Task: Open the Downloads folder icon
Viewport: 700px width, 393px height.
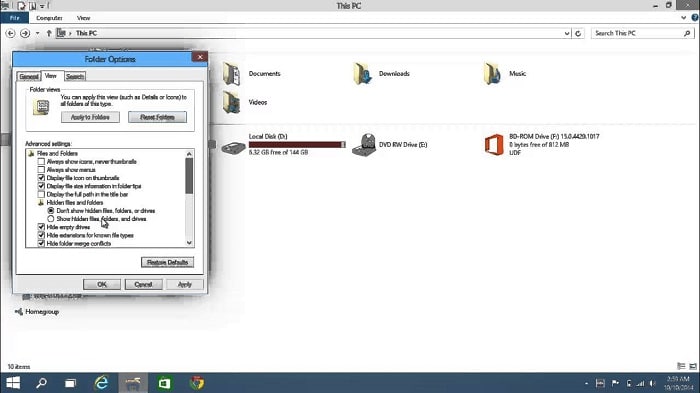Action: point(362,74)
